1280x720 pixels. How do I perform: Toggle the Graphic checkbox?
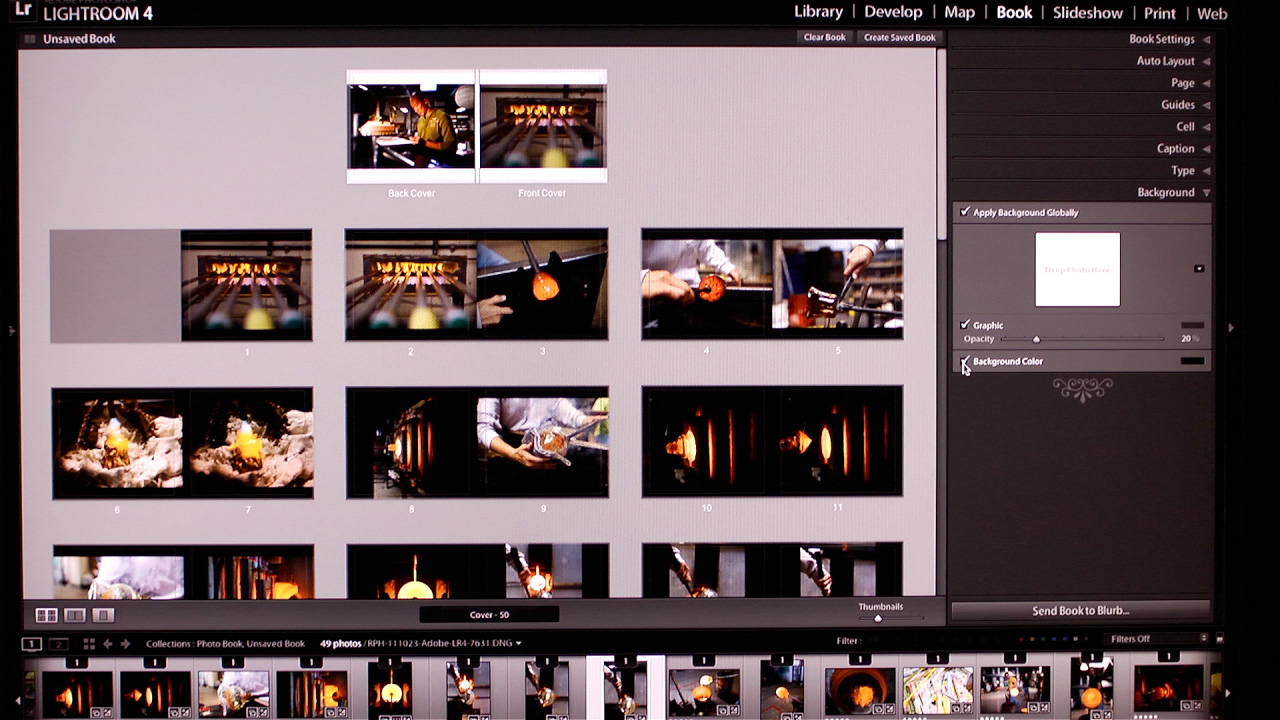(963, 325)
